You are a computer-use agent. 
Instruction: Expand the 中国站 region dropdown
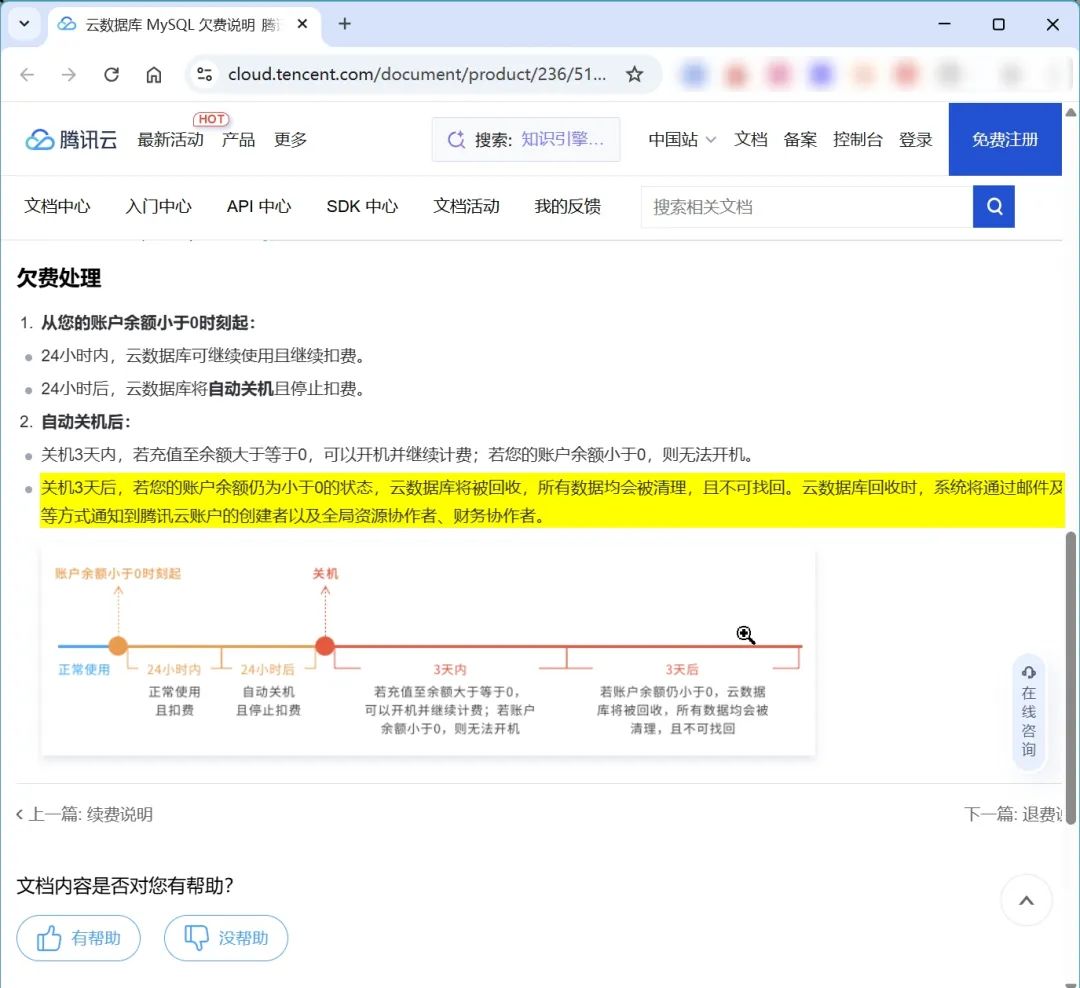(x=682, y=140)
